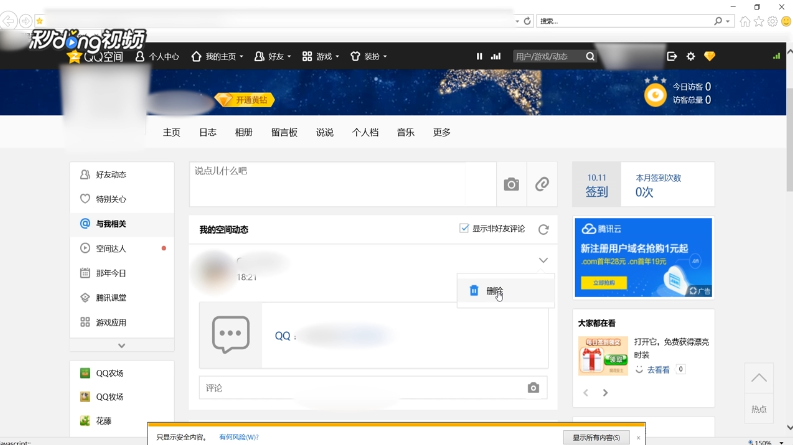The height and width of the screenshot is (445, 793).
Task: Choose 删除 from the post menu
Action: tap(506, 291)
